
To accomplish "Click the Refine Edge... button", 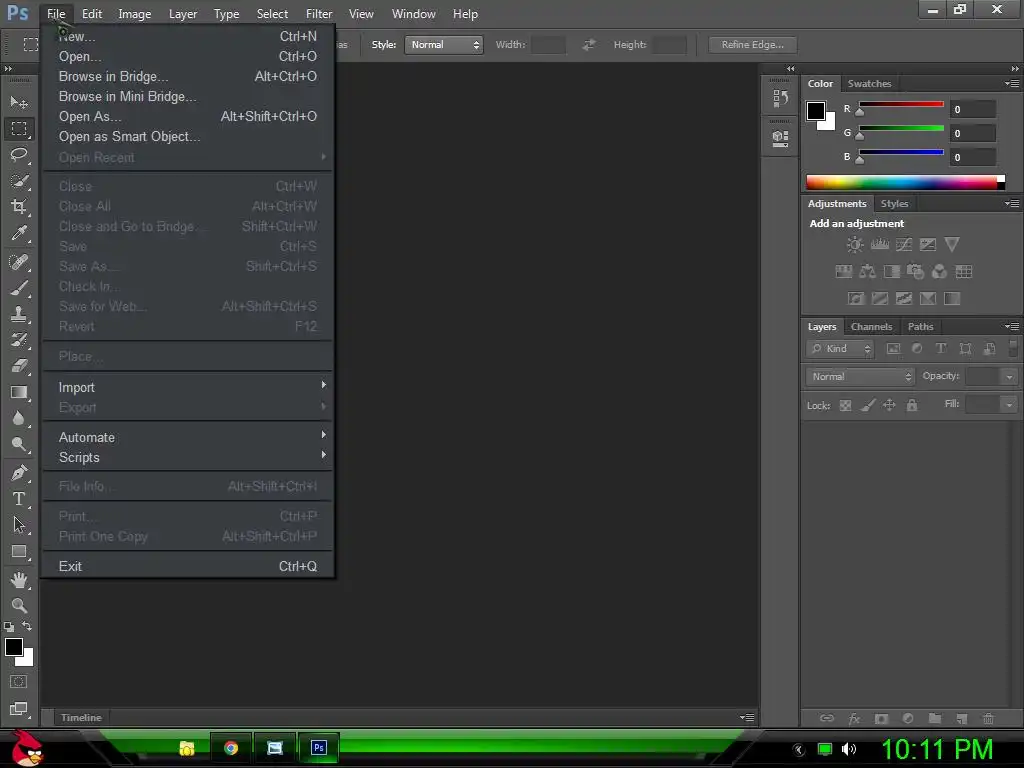I will tap(752, 44).
